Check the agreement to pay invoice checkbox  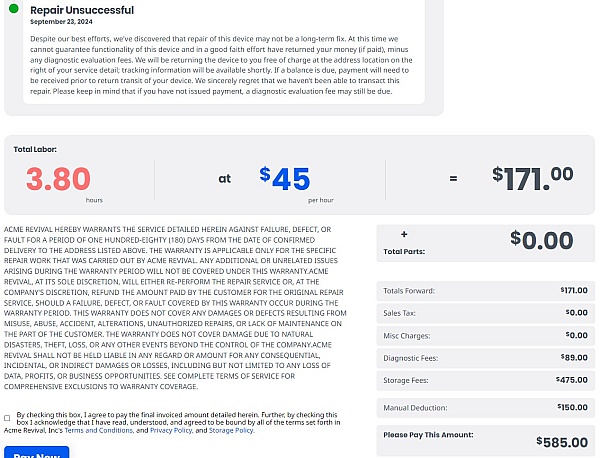(x=8, y=418)
